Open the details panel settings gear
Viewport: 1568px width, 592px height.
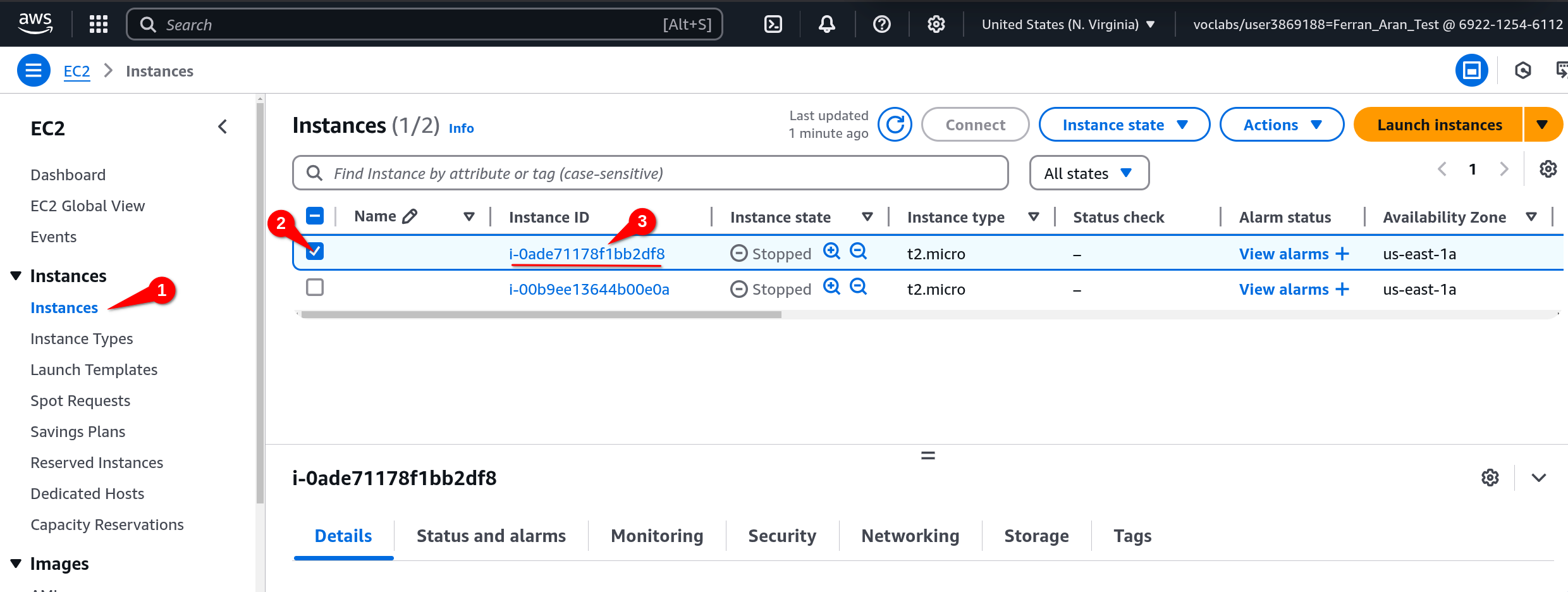(1490, 478)
